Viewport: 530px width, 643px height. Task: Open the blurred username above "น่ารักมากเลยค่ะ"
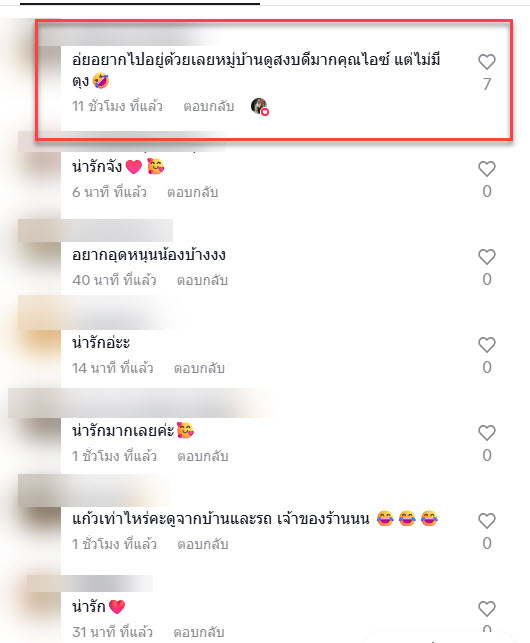pyautogui.click(x=137, y=403)
